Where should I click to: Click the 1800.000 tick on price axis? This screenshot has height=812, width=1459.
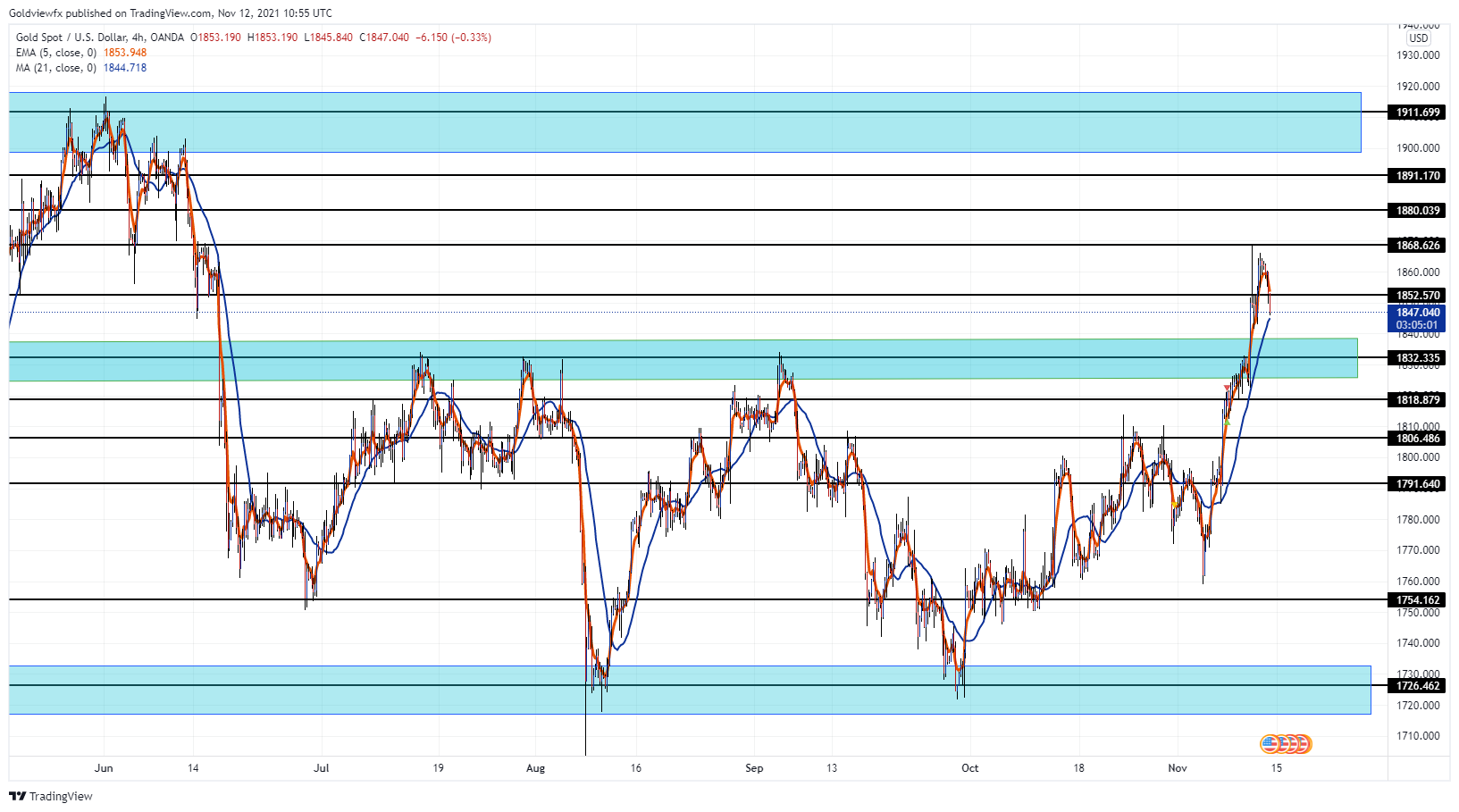click(x=1419, y=457)
